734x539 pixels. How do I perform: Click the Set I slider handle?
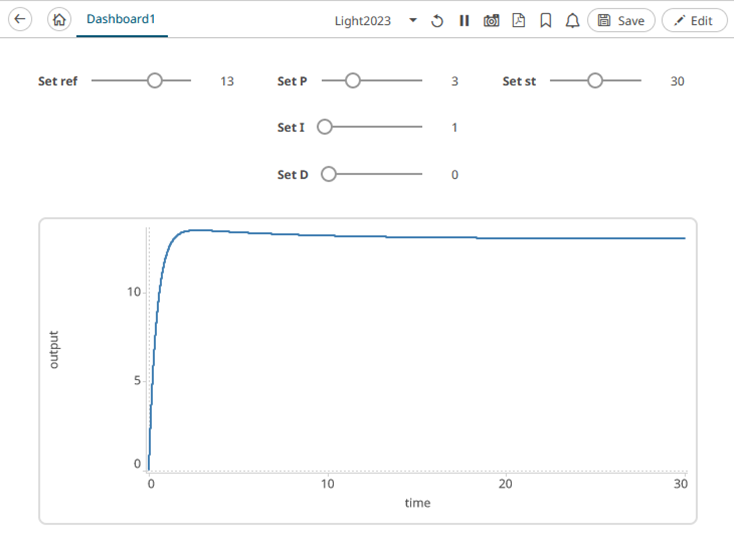(325, 127)
